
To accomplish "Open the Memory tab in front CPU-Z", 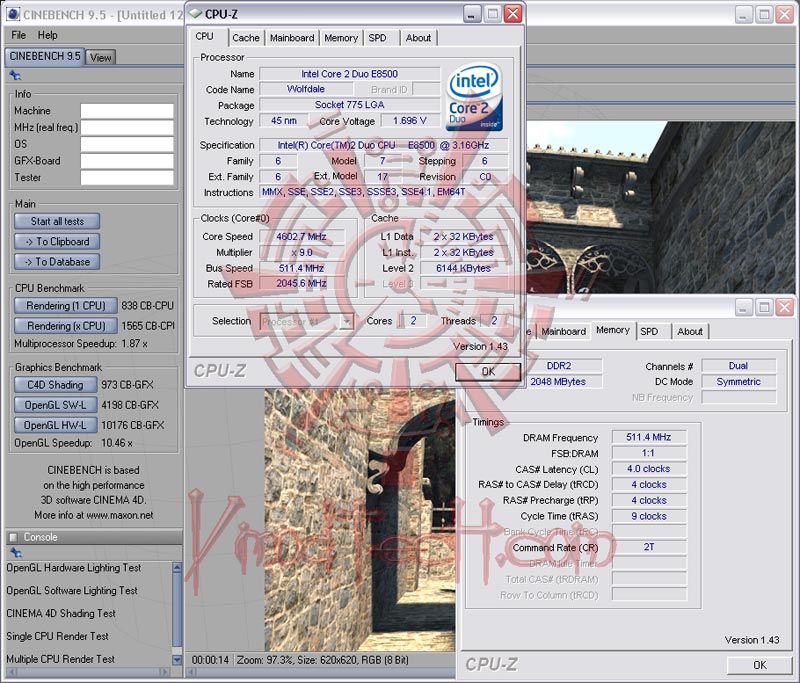I will coord(341,38).
